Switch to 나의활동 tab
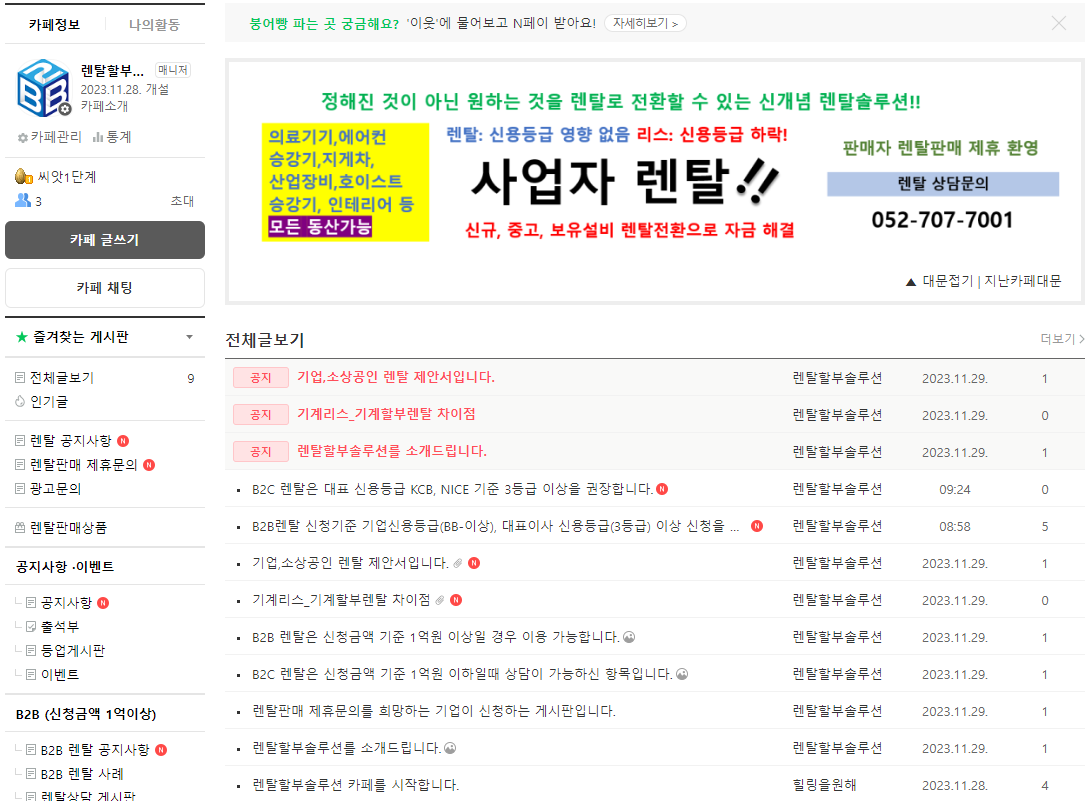1088x801 pixels. point(154,25)
